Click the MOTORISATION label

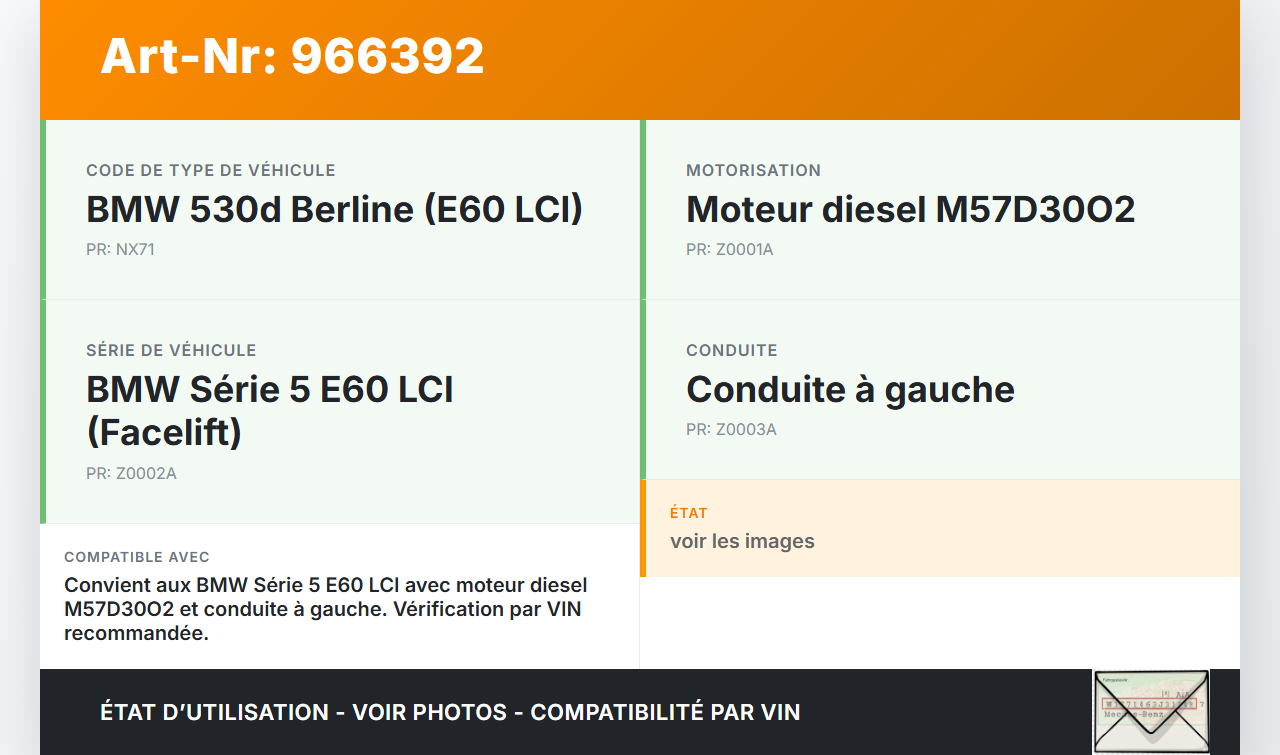coord(753,171)
